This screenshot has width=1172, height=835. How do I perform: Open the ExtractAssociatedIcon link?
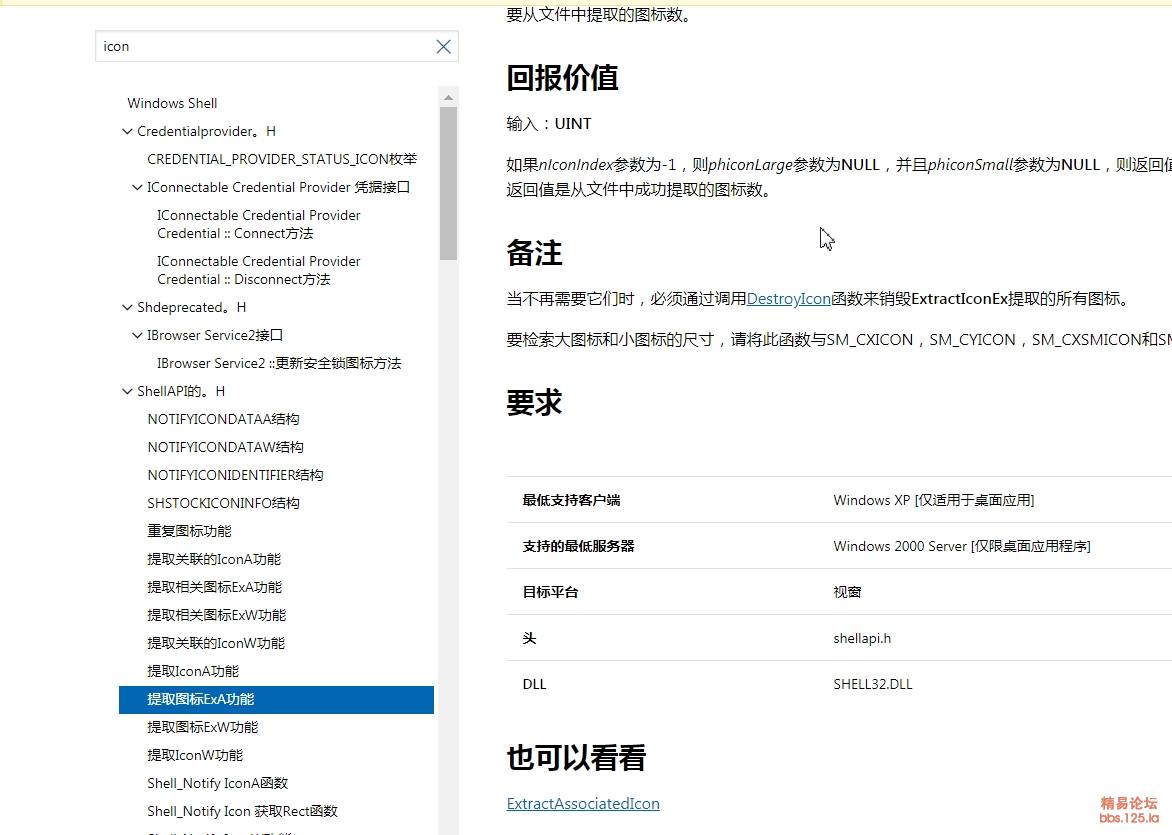pos(583,804)
